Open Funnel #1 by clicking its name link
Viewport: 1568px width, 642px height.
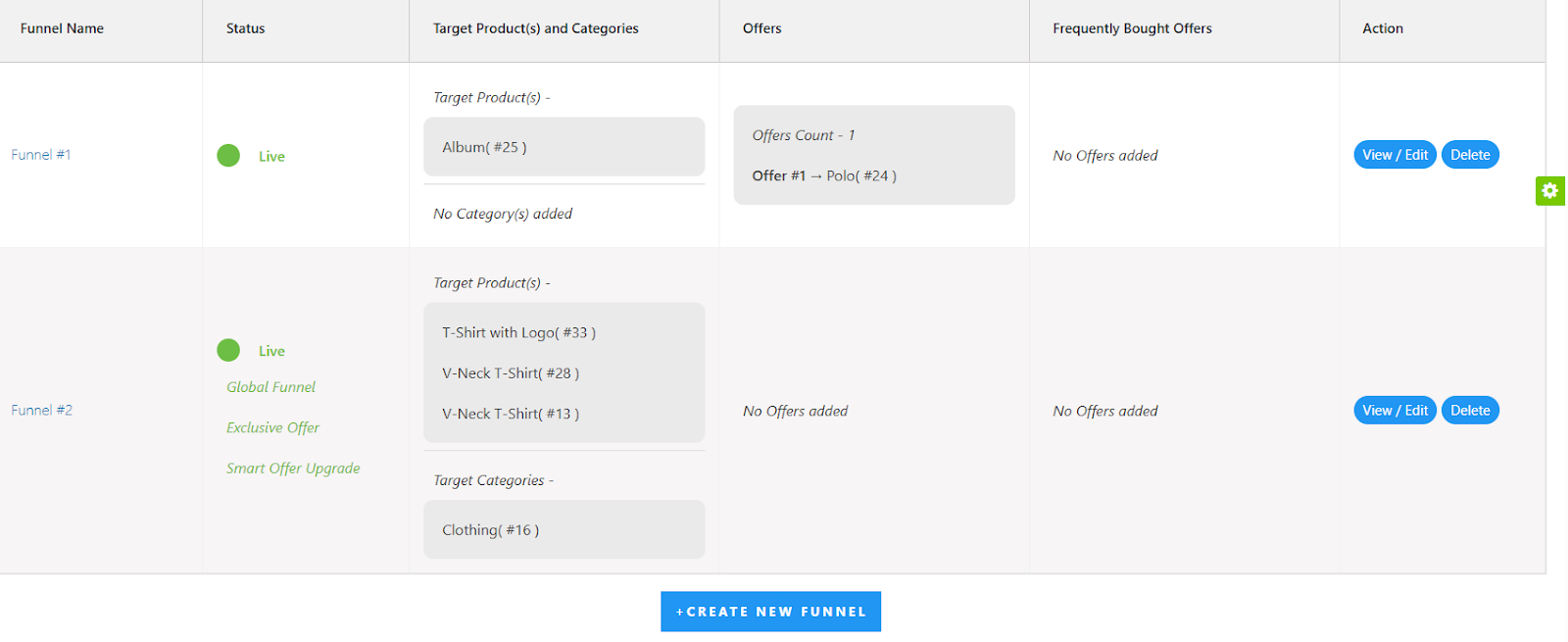[40, 154]
